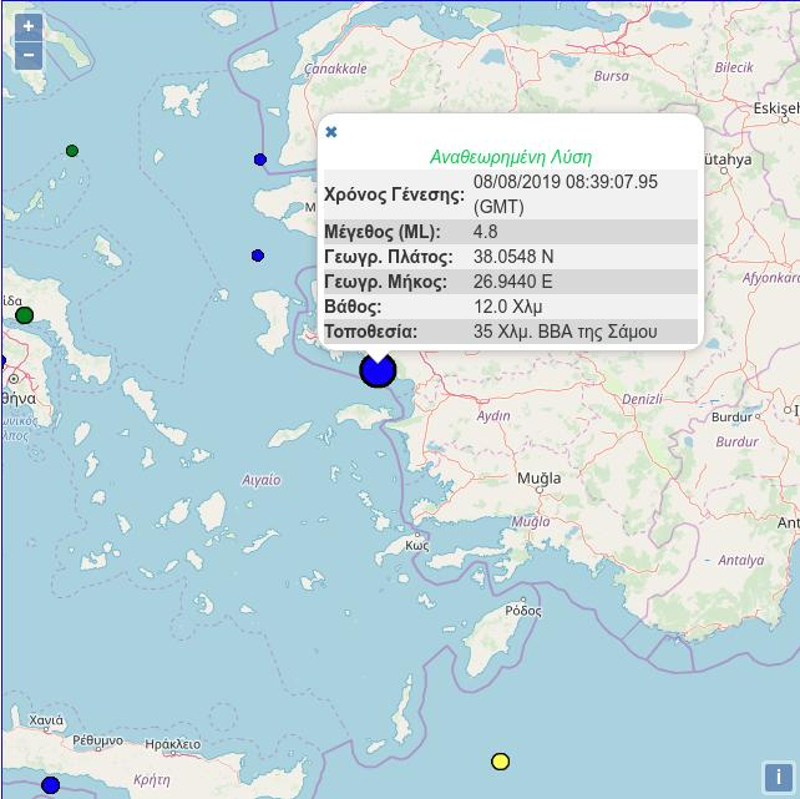Screen dimensions: 800x799
Task: Click the Κως island label
Action: 417,546
